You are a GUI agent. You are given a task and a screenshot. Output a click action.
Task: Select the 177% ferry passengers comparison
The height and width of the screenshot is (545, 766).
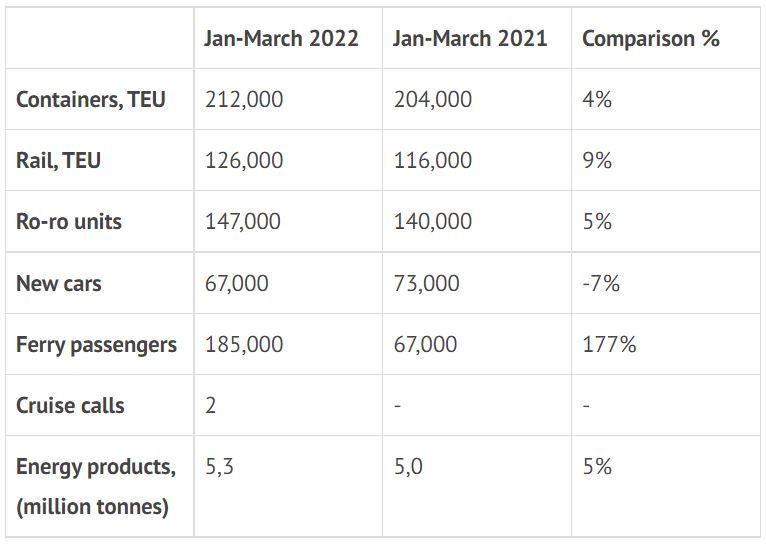[609, 344]
